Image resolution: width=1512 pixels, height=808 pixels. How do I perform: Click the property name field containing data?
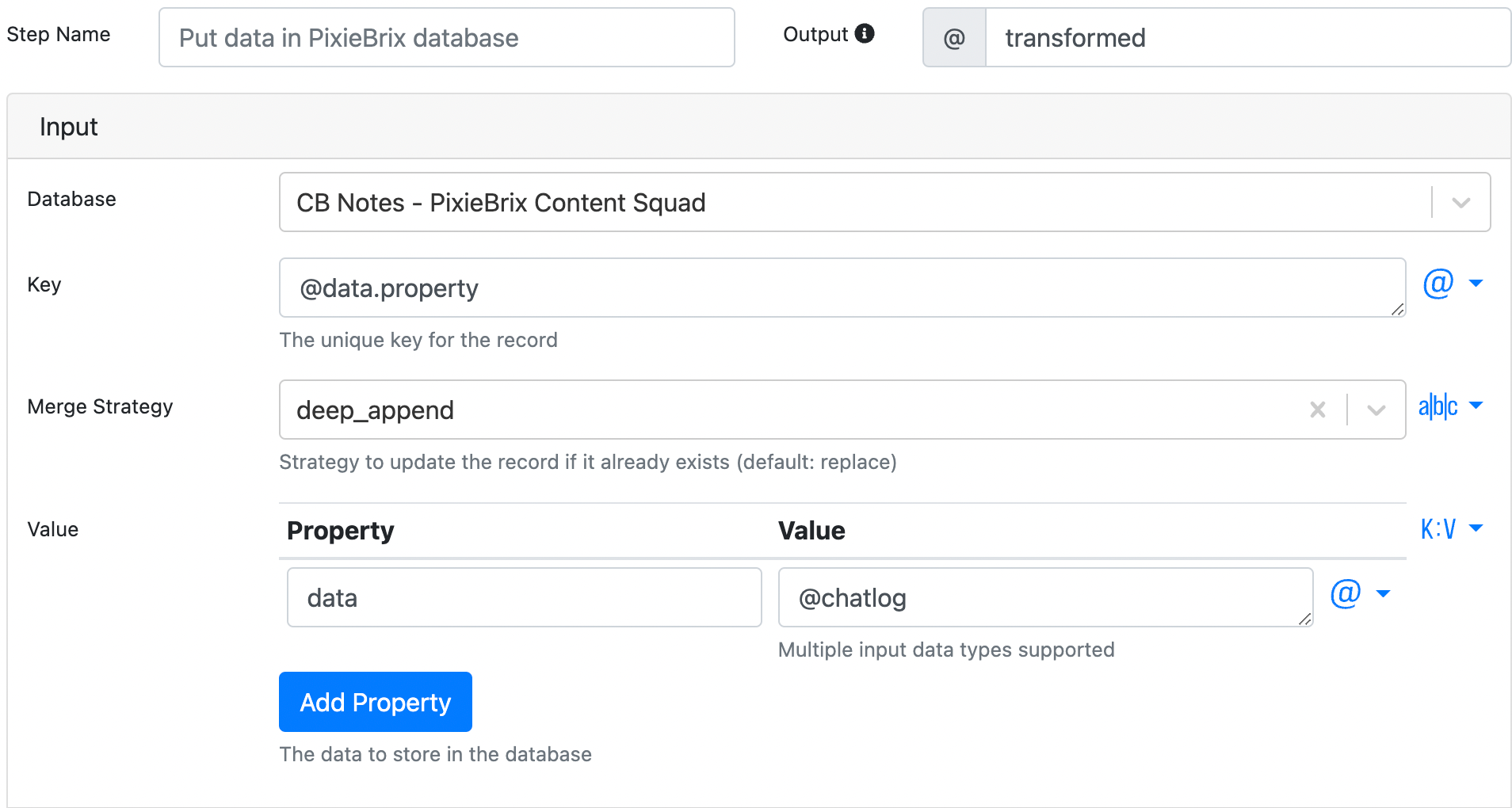[525, 597]
